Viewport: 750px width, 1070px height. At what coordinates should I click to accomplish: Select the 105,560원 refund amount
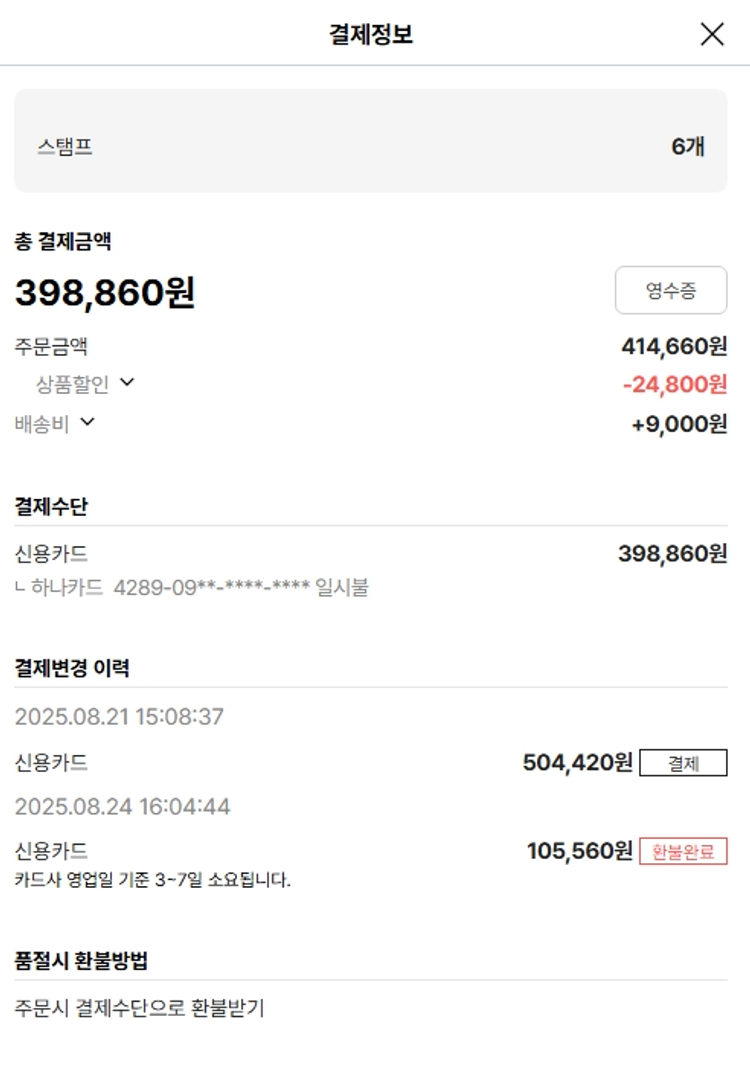tap(579, 851)
